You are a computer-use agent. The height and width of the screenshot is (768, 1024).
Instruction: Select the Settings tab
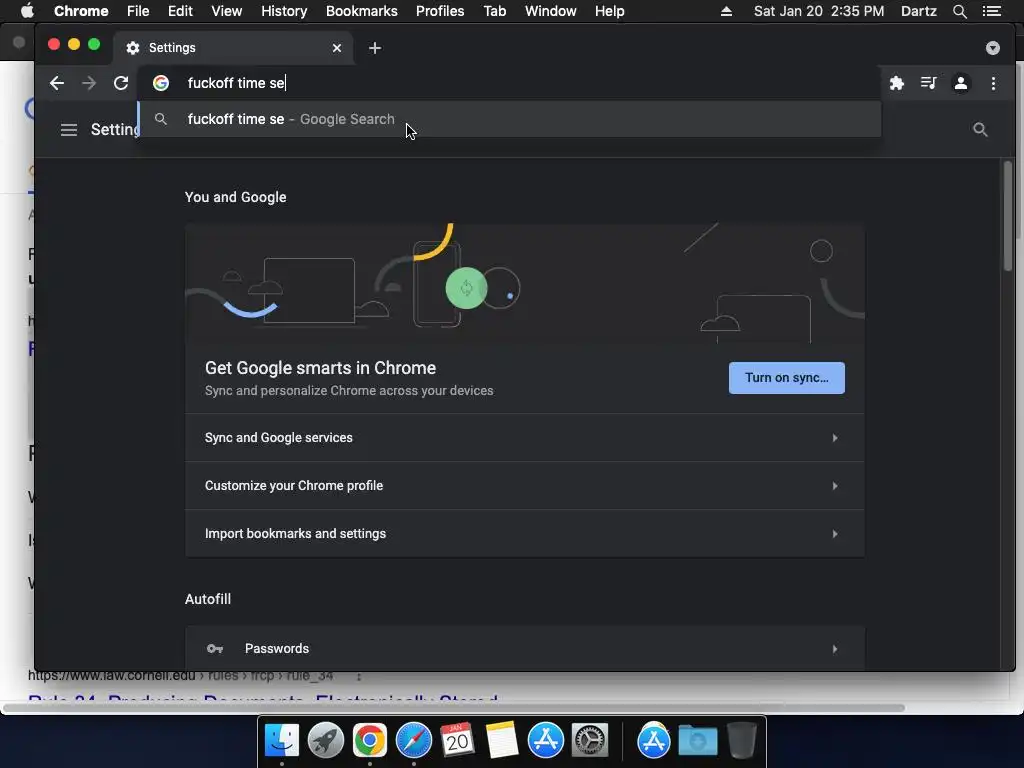point(234,48)
